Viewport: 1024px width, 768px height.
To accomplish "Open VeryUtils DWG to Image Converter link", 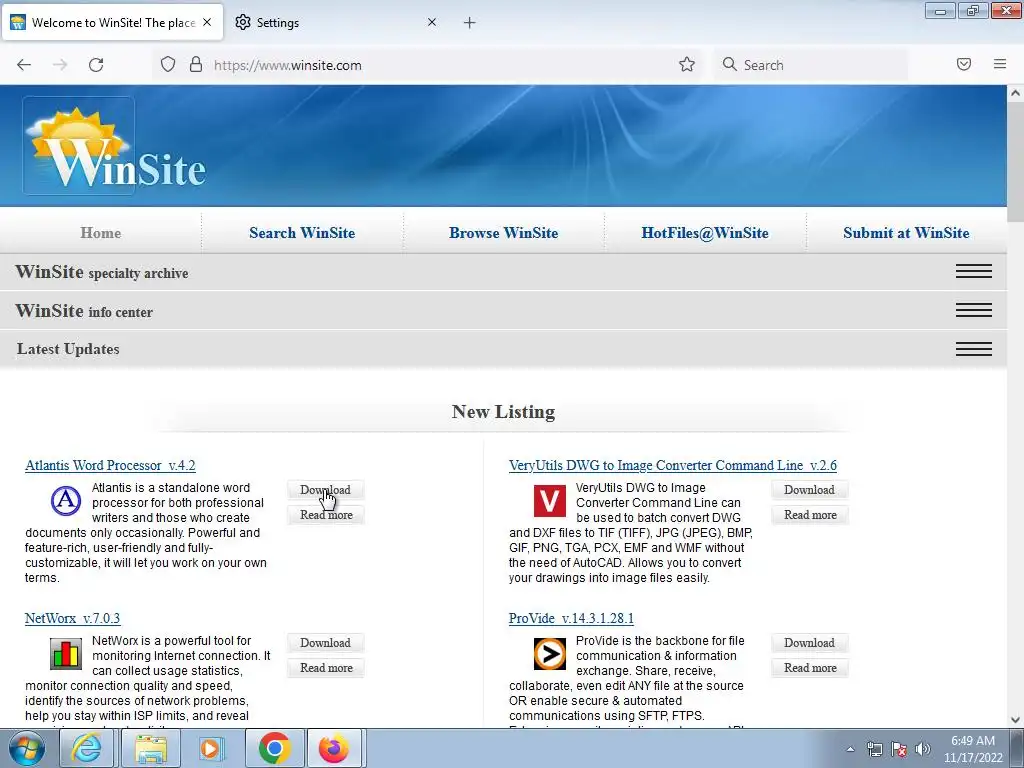I will (x=673, y=465).
